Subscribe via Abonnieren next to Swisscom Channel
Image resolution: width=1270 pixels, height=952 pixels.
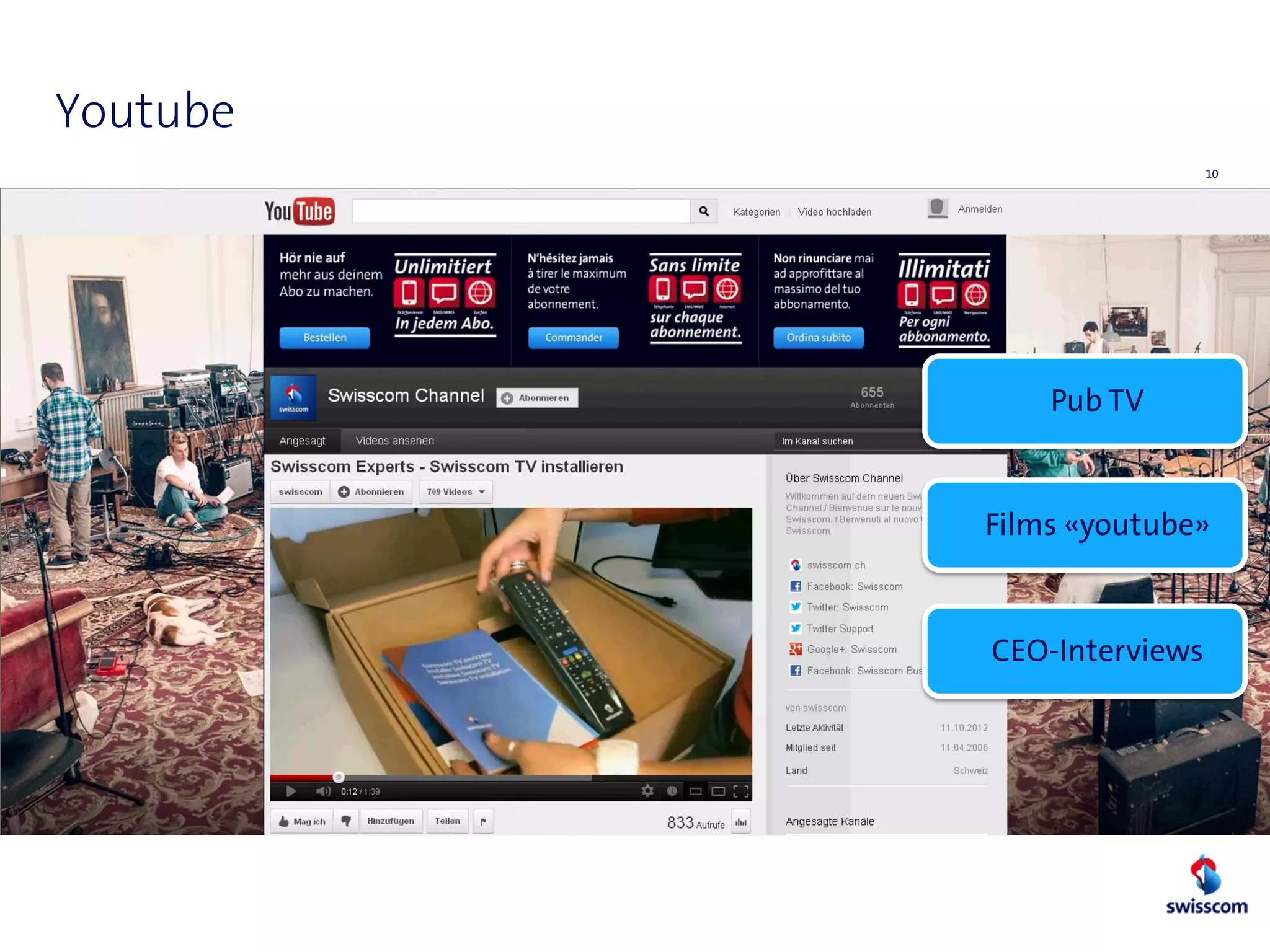(x=537, y=398)
